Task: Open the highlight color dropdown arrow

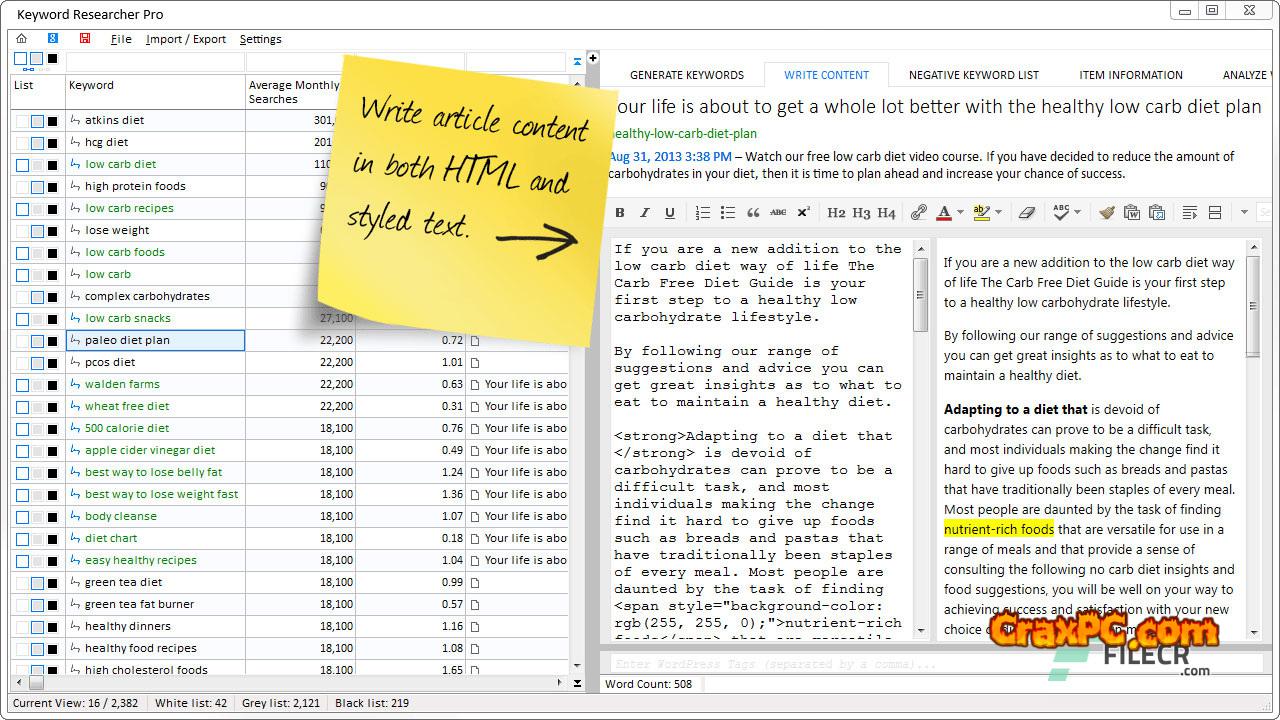Action: coord(998,213)
